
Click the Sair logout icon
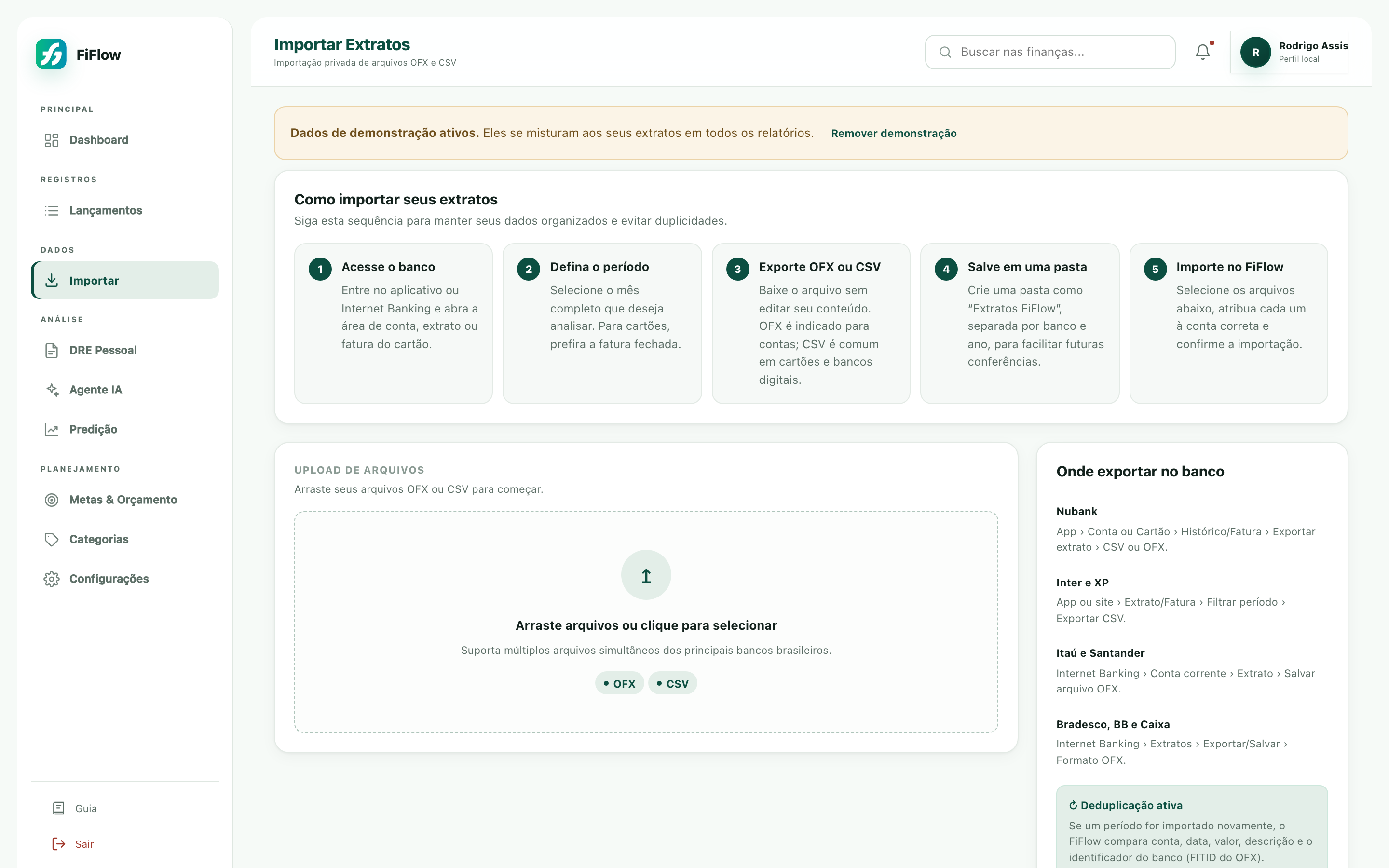[58, 844]
